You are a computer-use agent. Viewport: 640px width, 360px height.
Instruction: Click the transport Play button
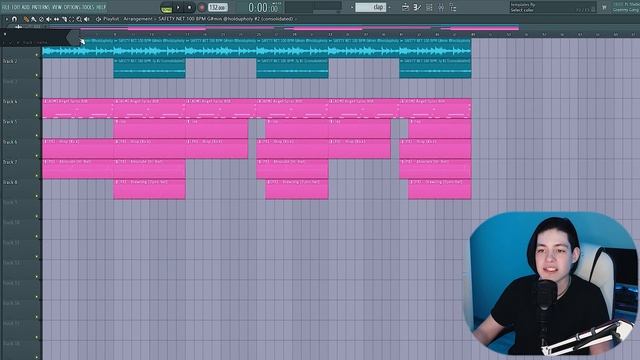178,7
